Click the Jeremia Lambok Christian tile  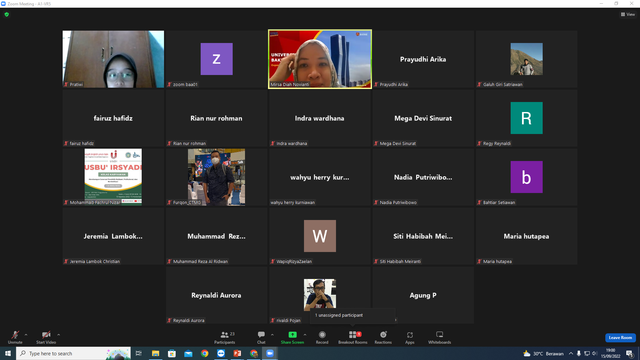pos(113,236)
